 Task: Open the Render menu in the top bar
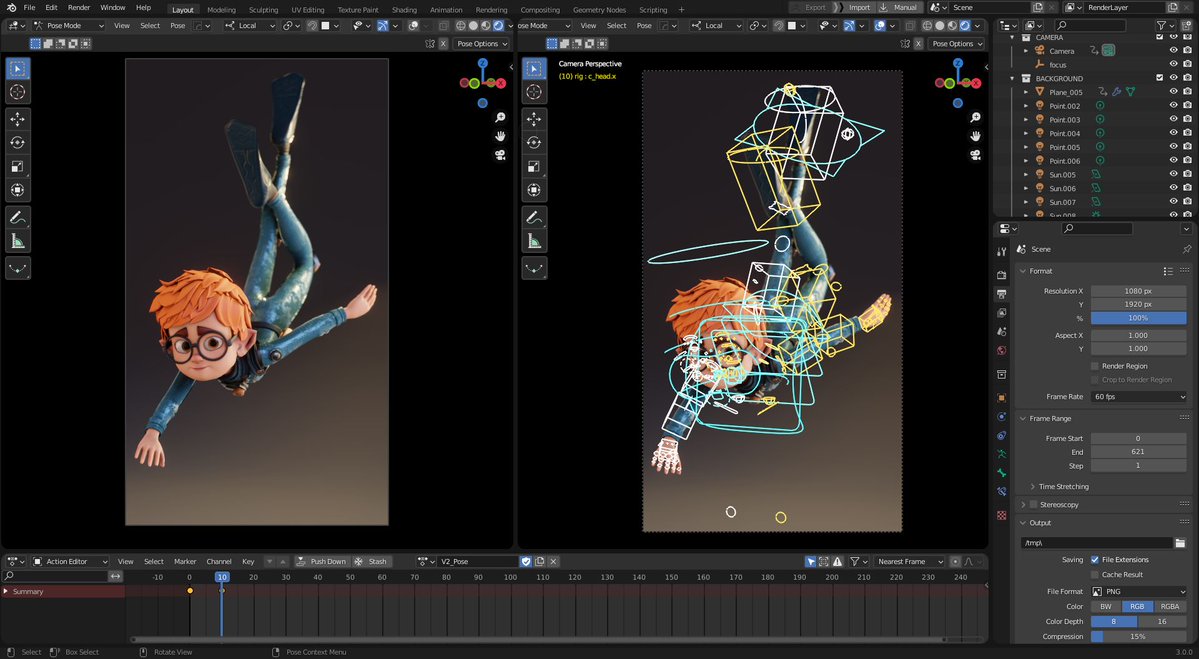click(77, 7)
